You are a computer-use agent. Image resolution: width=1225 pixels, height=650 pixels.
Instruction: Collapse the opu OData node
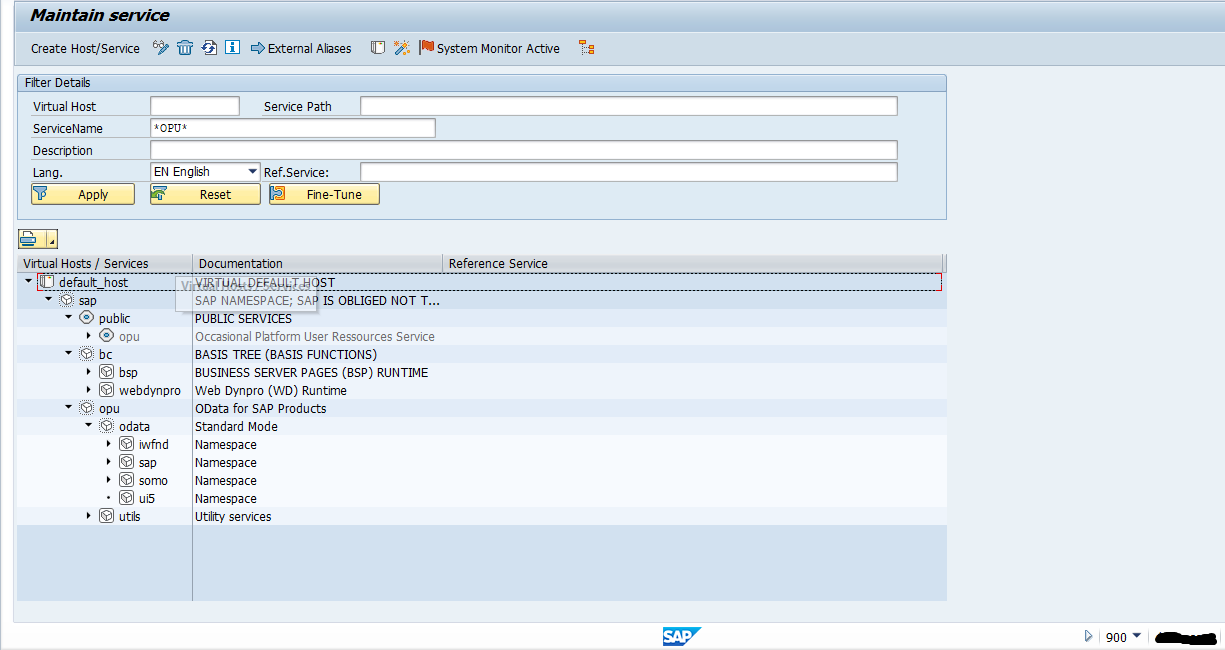click(69, 408)
